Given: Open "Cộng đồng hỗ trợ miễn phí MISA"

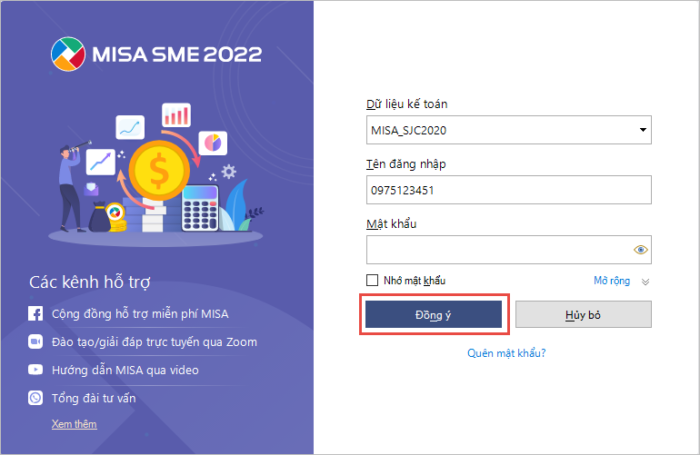Looking at the screenshot, I should pyautogui.click(x=140, y=314).
